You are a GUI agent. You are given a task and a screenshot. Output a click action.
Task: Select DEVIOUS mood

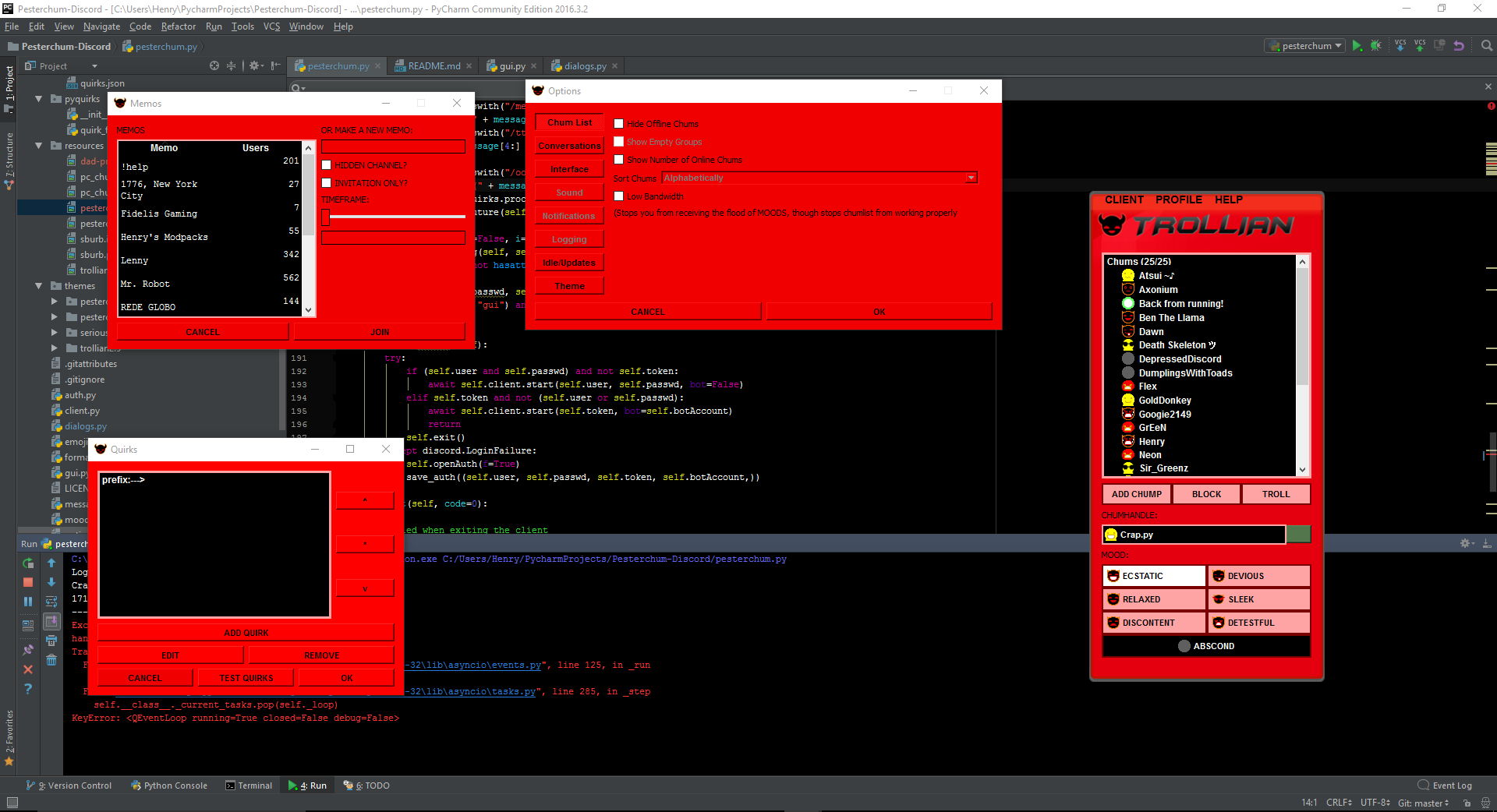click(1259, 576)
